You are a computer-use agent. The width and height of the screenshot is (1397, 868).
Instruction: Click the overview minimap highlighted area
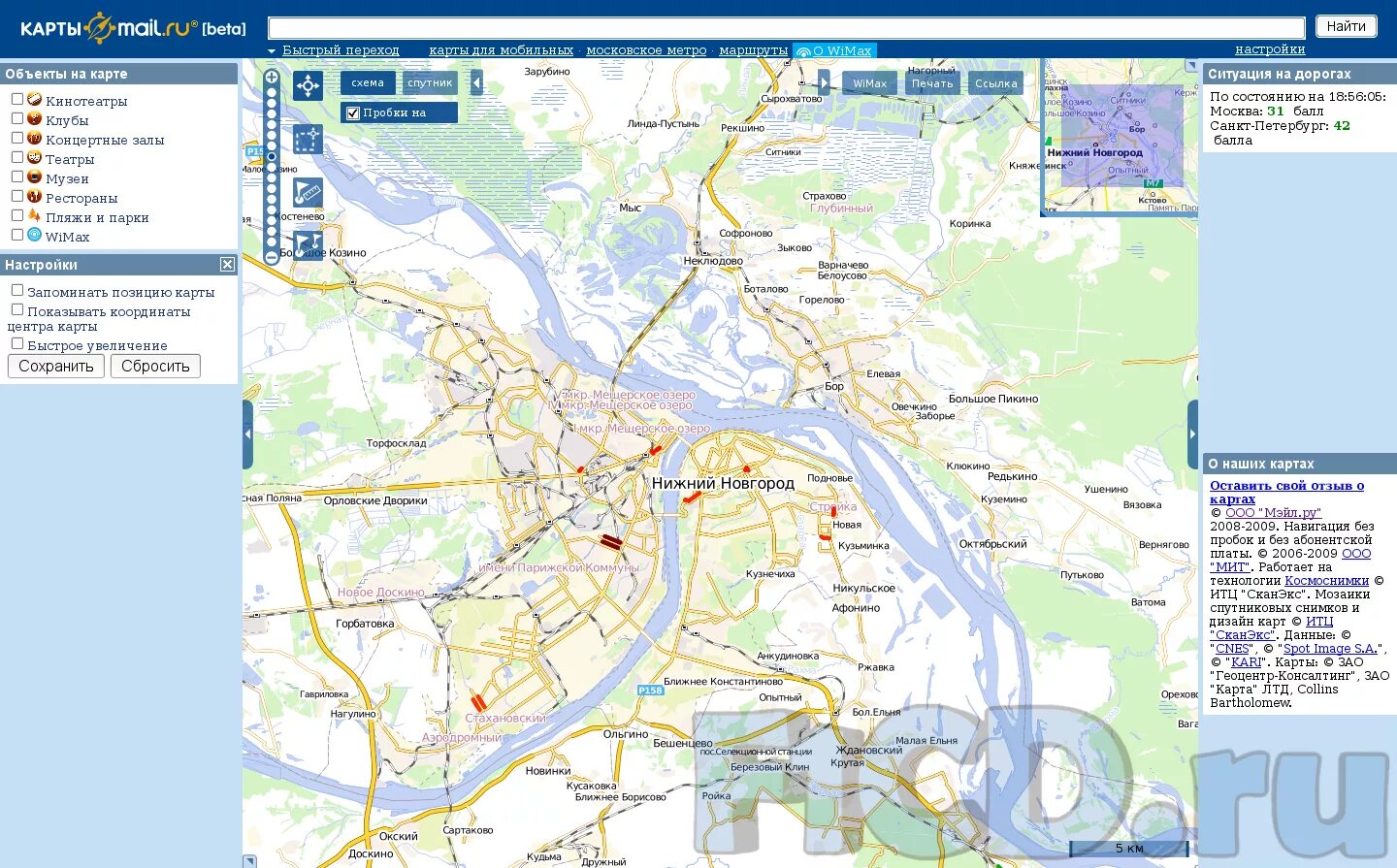point(1121,136)
